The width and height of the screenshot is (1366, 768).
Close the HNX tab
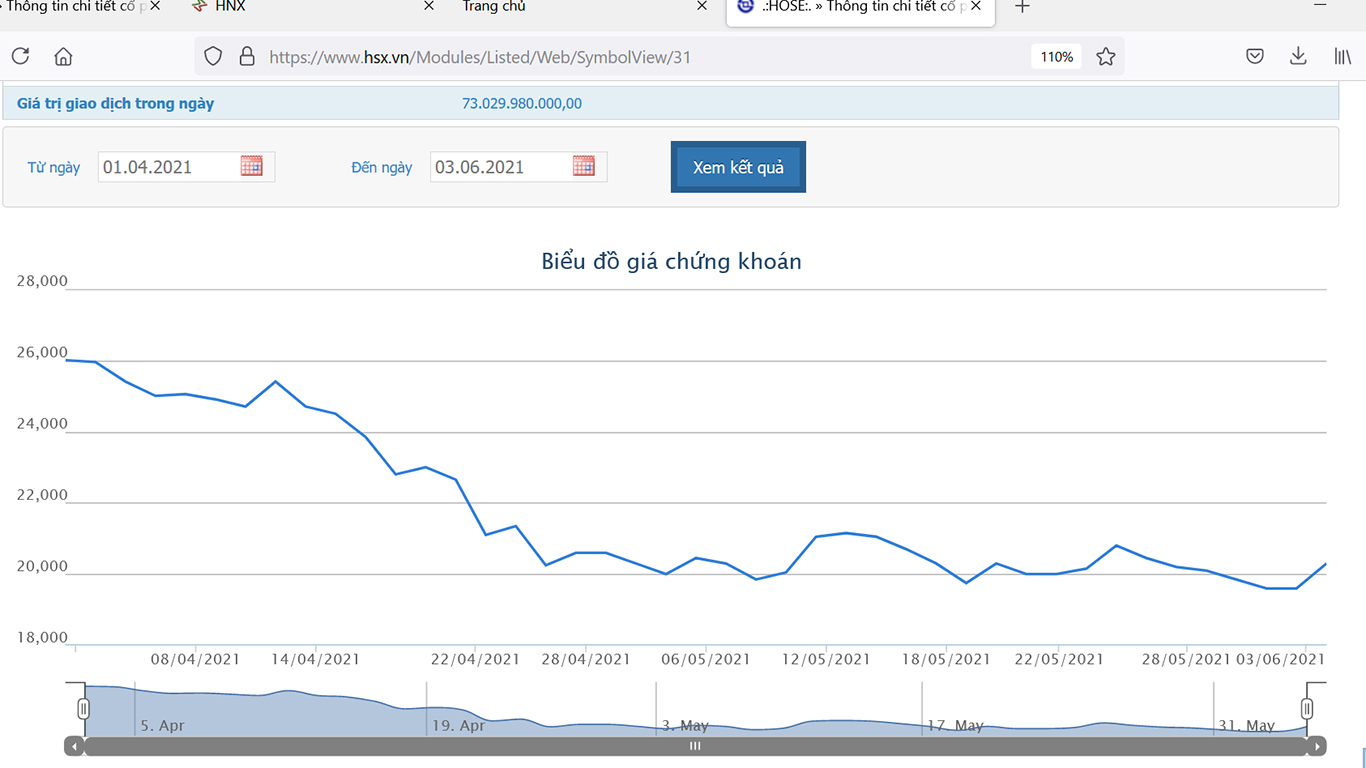[429, 7]
